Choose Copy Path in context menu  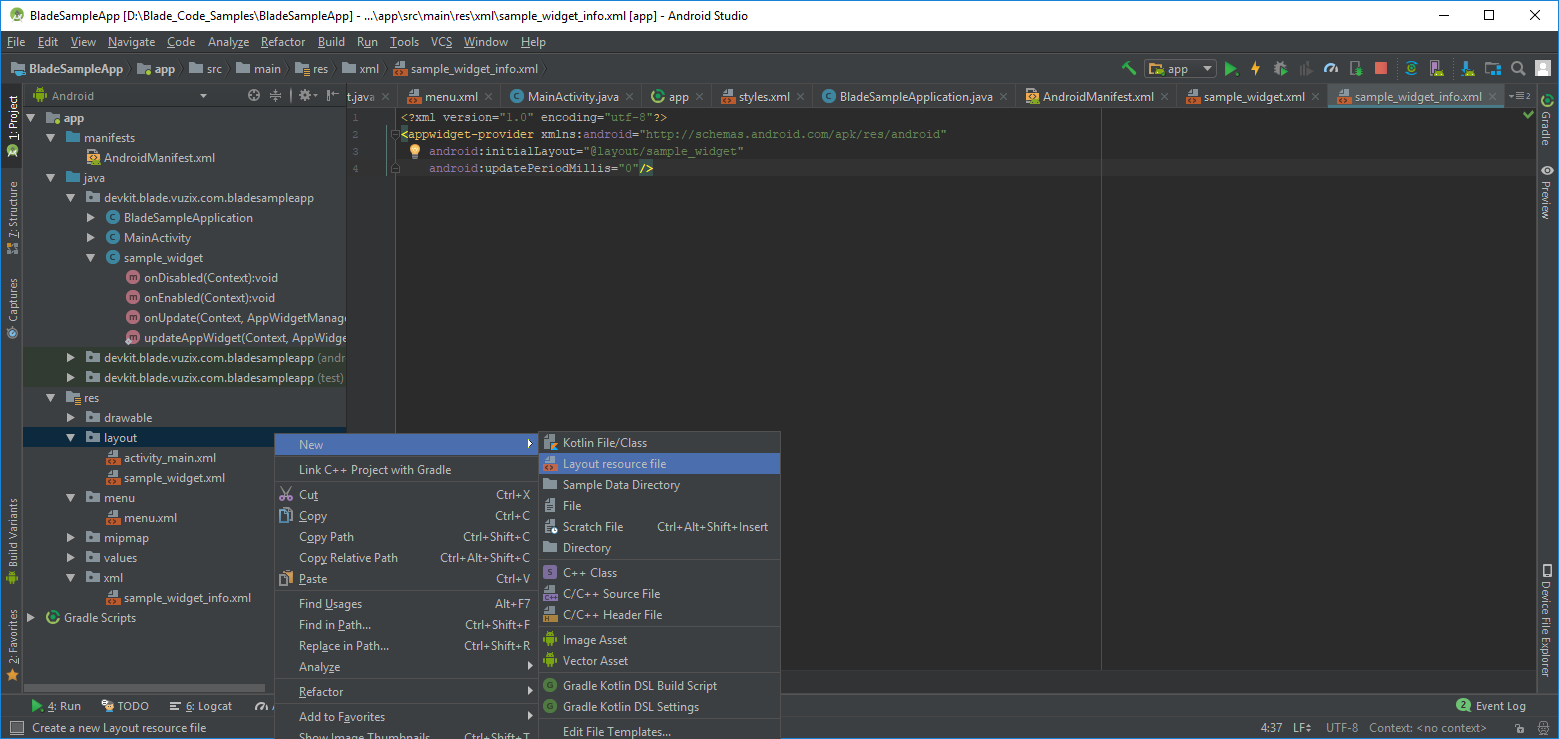406,537
